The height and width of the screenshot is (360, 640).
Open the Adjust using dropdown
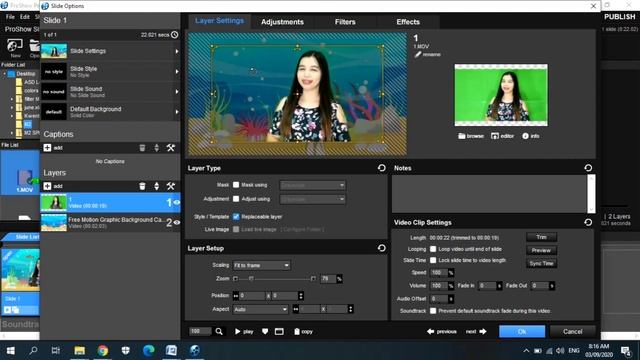coord(313,199)
